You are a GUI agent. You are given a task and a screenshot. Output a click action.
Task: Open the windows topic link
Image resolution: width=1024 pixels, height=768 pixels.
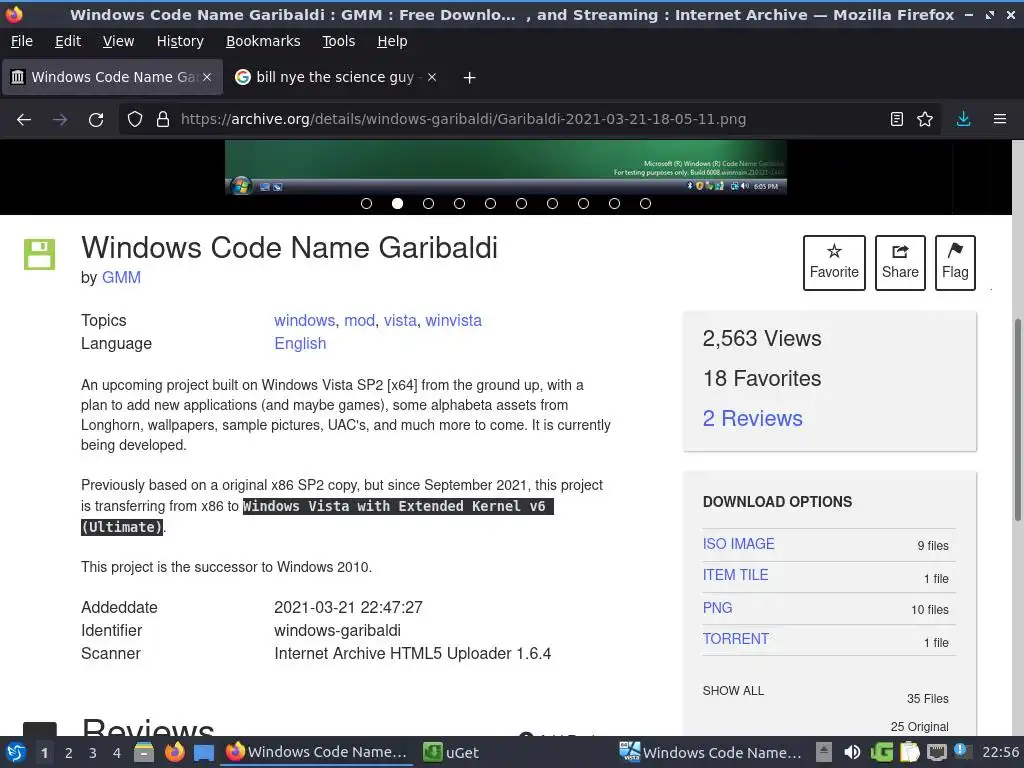(304, 321)
